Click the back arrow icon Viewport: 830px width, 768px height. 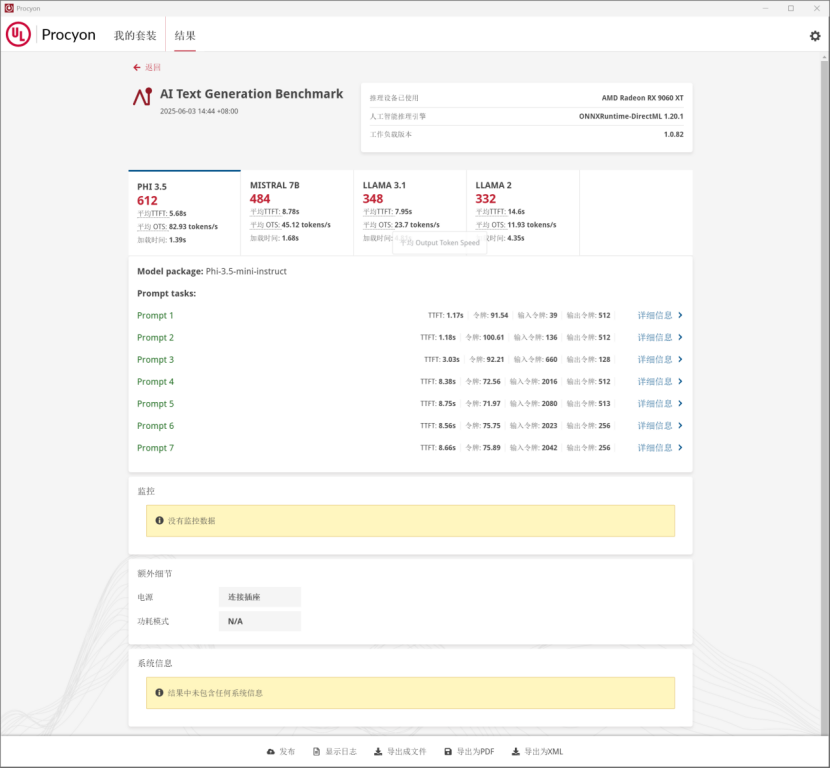(137, 67)
